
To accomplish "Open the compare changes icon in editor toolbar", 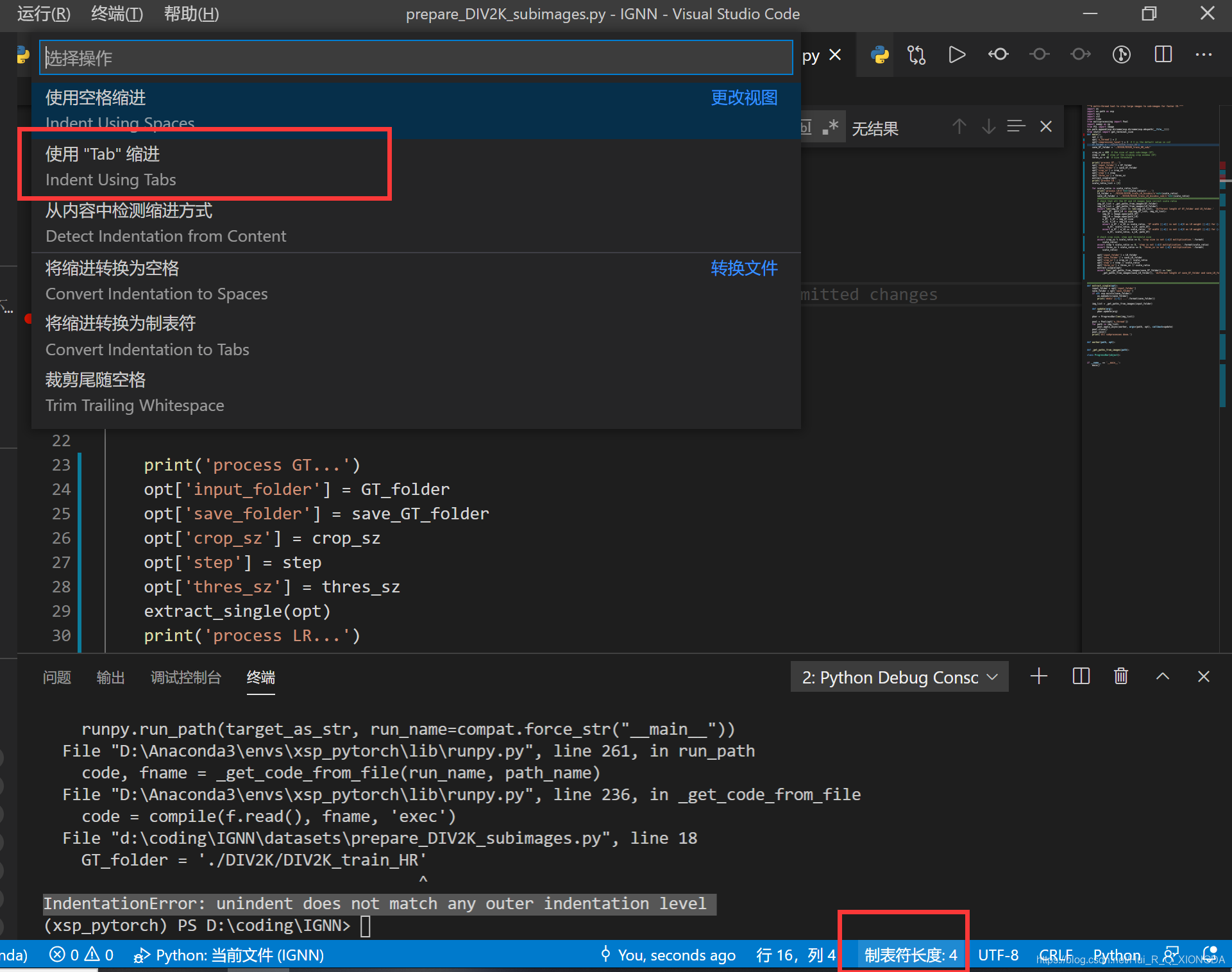I will click(916, 55).
